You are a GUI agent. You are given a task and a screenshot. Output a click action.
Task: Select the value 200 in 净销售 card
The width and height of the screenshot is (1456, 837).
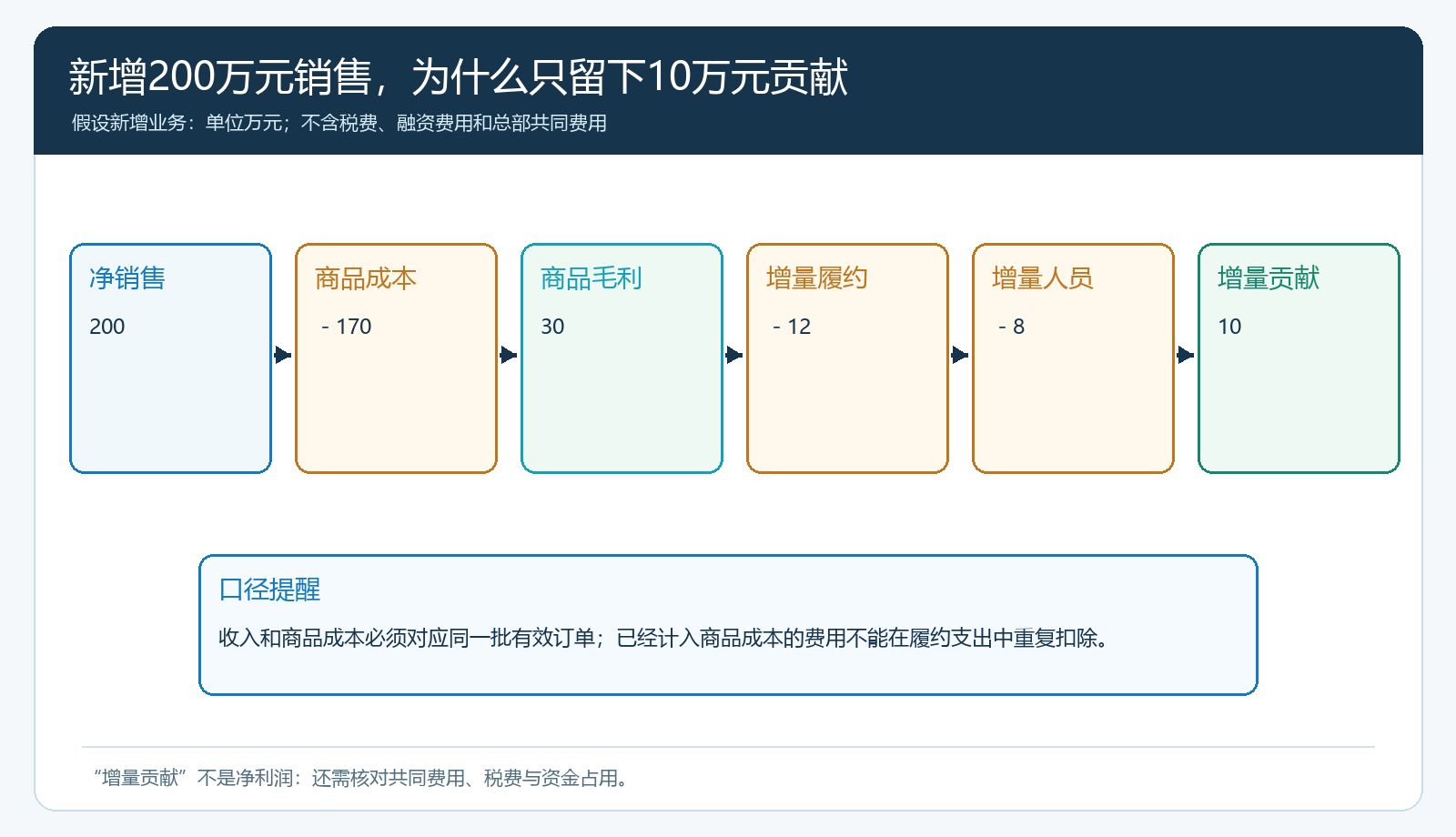tap(107, 327)
